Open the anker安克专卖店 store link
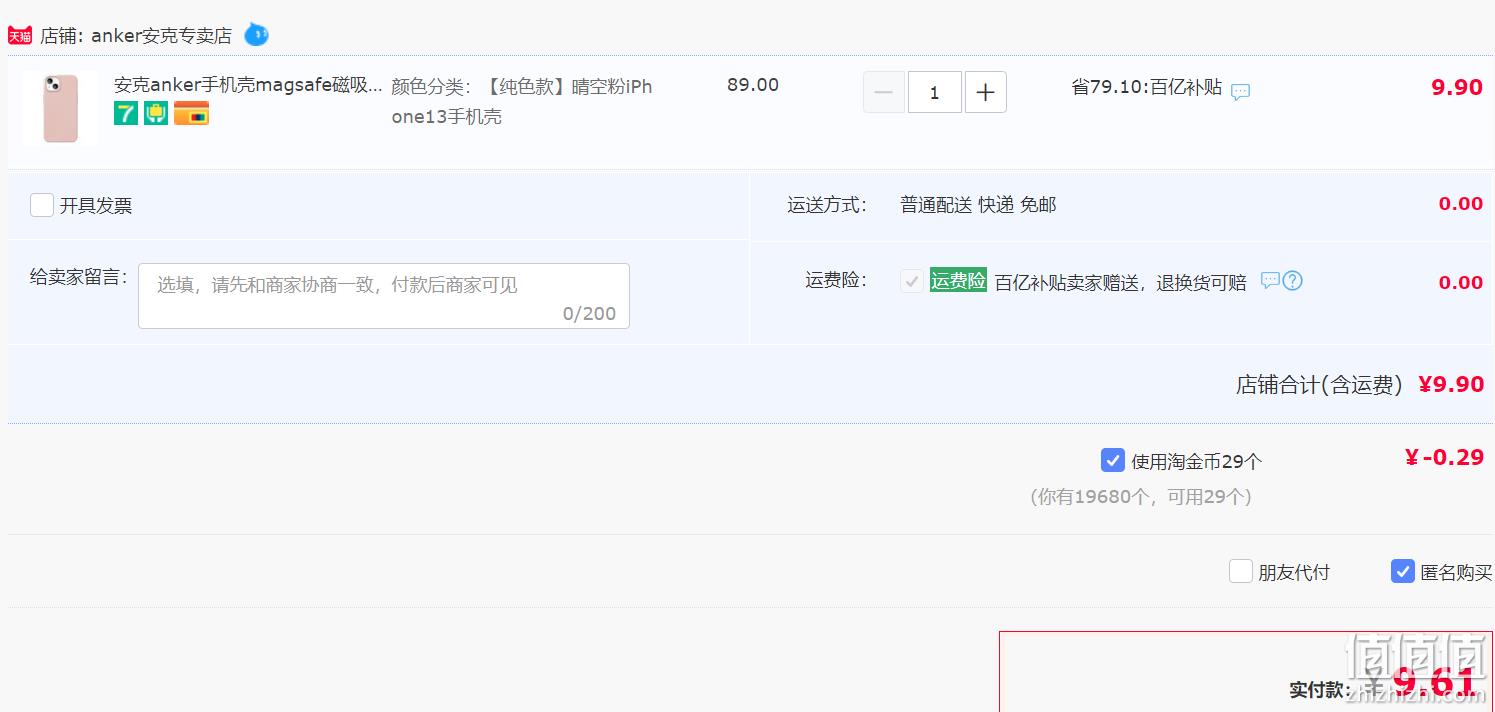1495x712 pixels. point(161,36)
